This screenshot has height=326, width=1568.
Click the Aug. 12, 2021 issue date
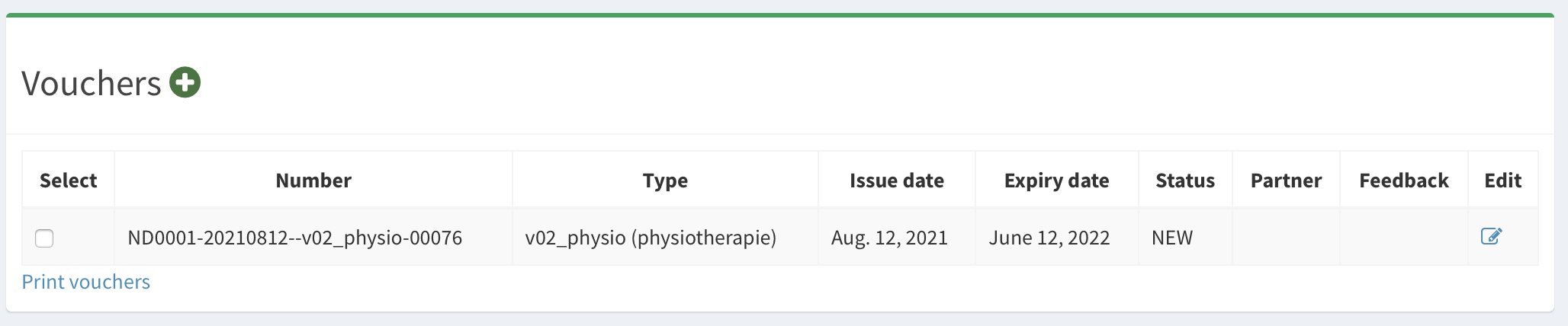coord(889,238)
